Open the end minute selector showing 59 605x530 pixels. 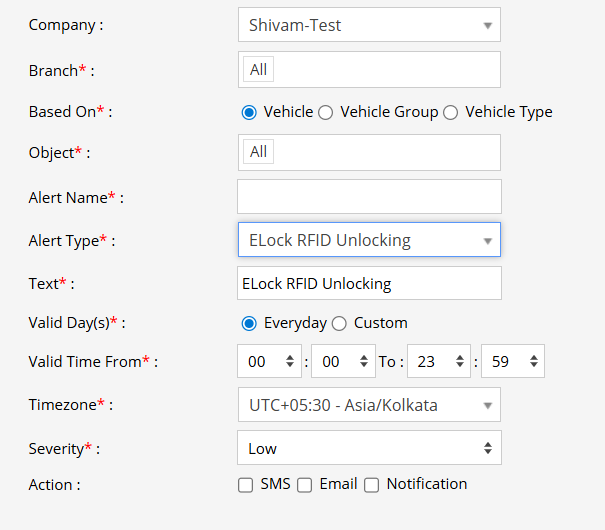pos(512,361)
